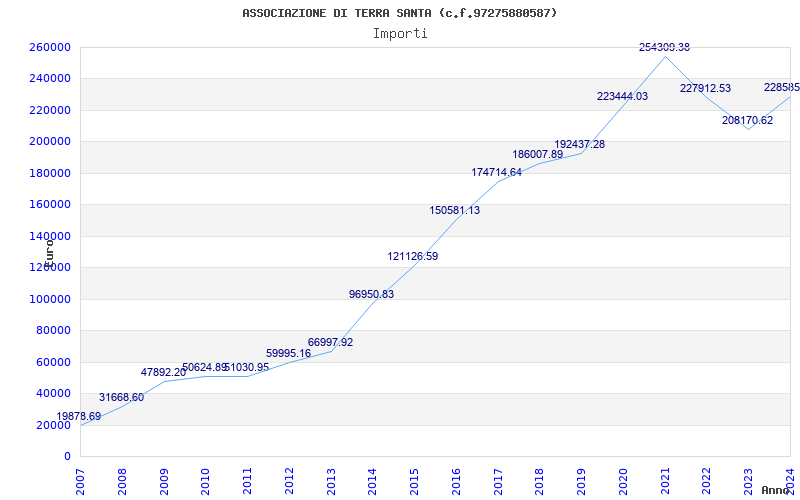Select data label 31668.60
The image size is (800, 500).
coord(121,397)
